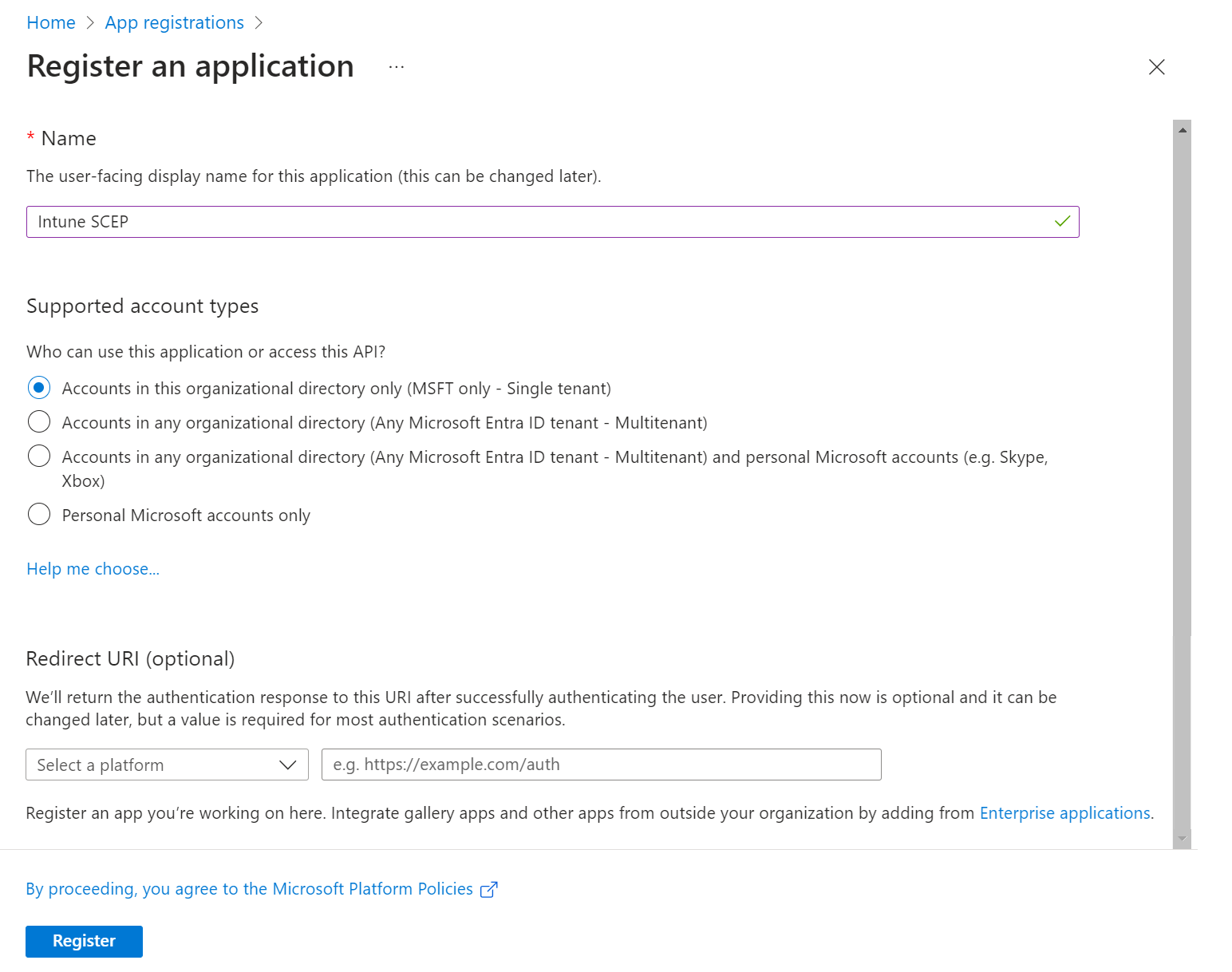Click the chevron after App registrations breadcrumb
The width and height of the screenshot is (1232, 972).
259,23
